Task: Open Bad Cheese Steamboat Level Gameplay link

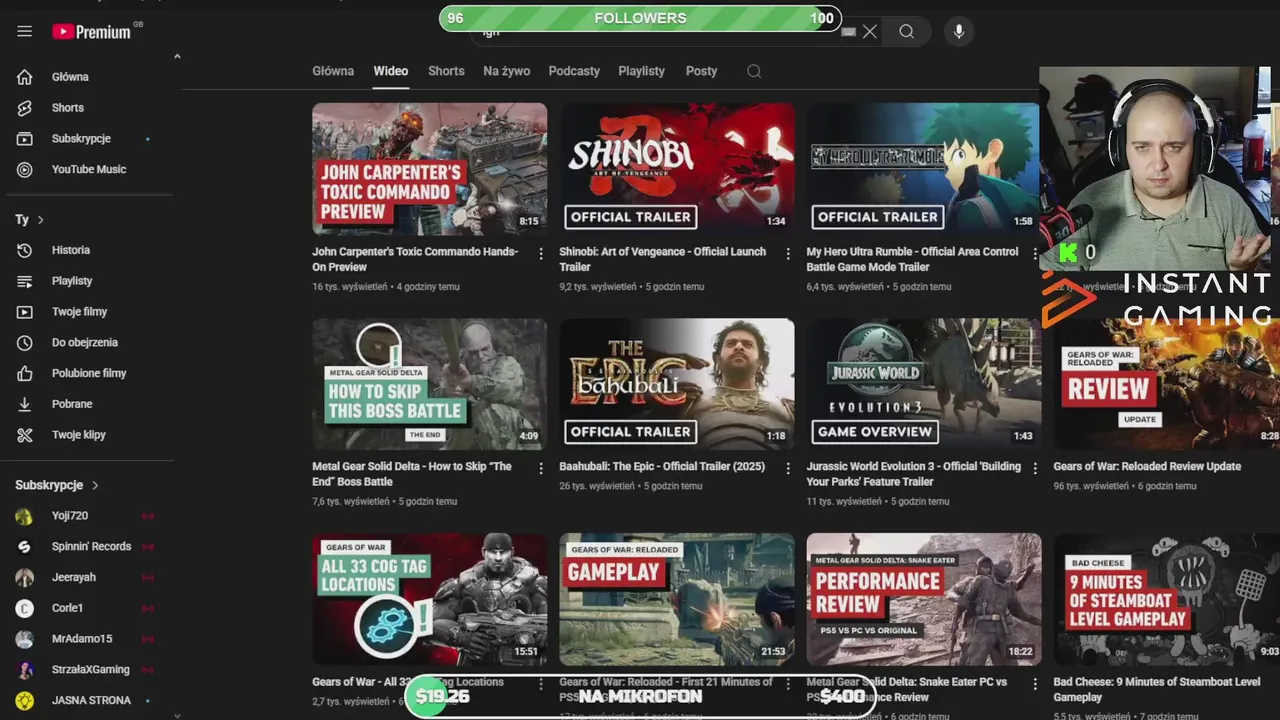Action: coord(1157,689)
